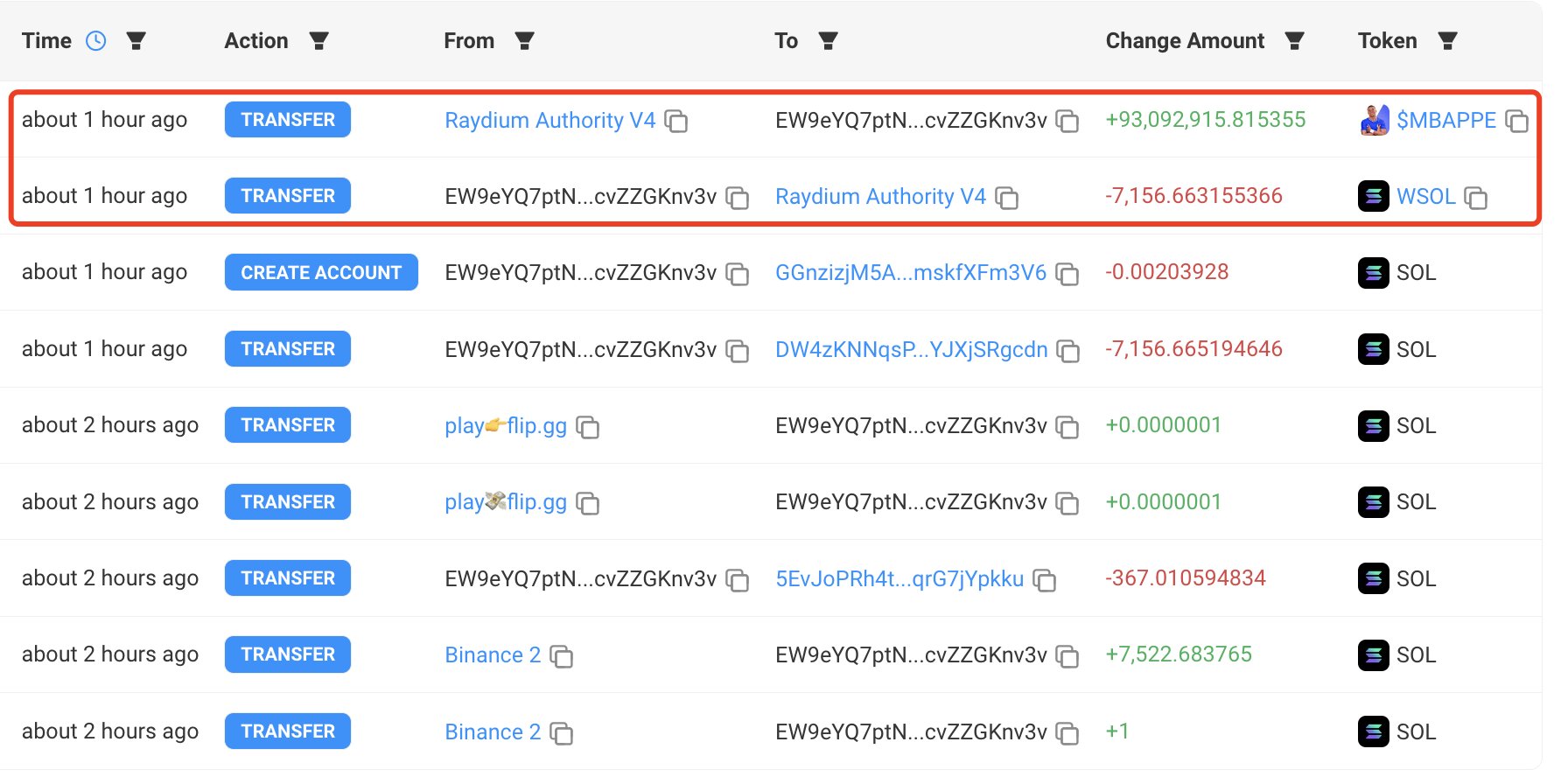Open the Action column filter
The height and width of the screenshot is (777, 1568).
coord(318,41)
